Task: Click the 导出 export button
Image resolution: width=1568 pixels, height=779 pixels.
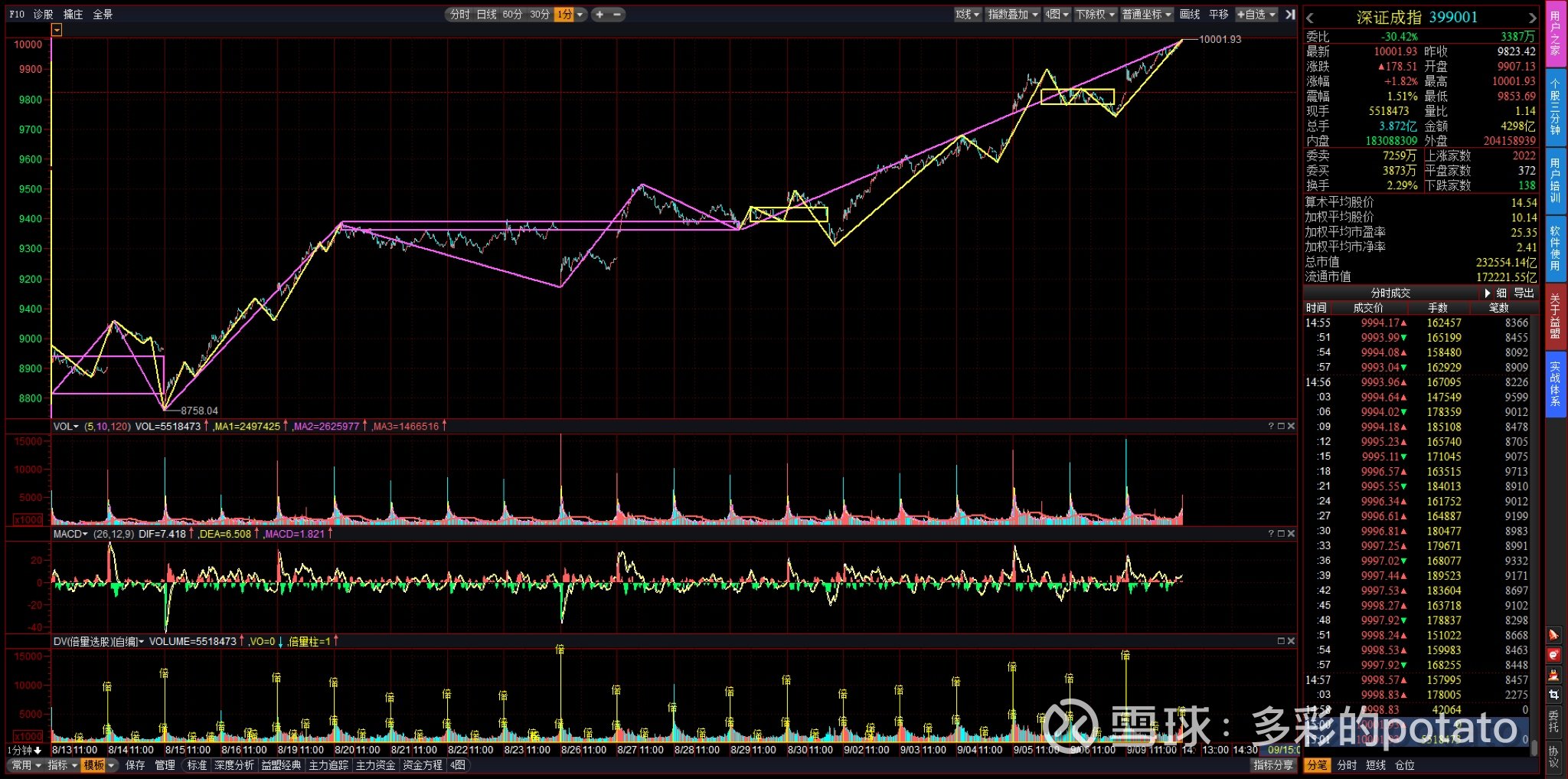Action: point(1524,293)
